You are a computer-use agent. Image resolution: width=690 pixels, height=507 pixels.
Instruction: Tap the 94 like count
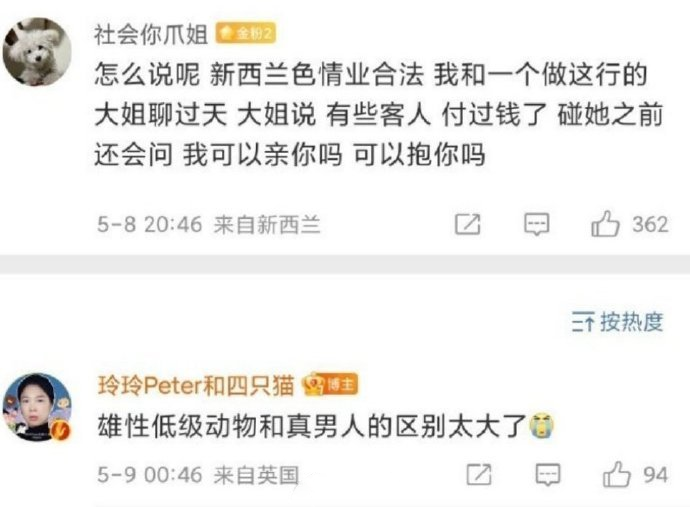(656, 475)
